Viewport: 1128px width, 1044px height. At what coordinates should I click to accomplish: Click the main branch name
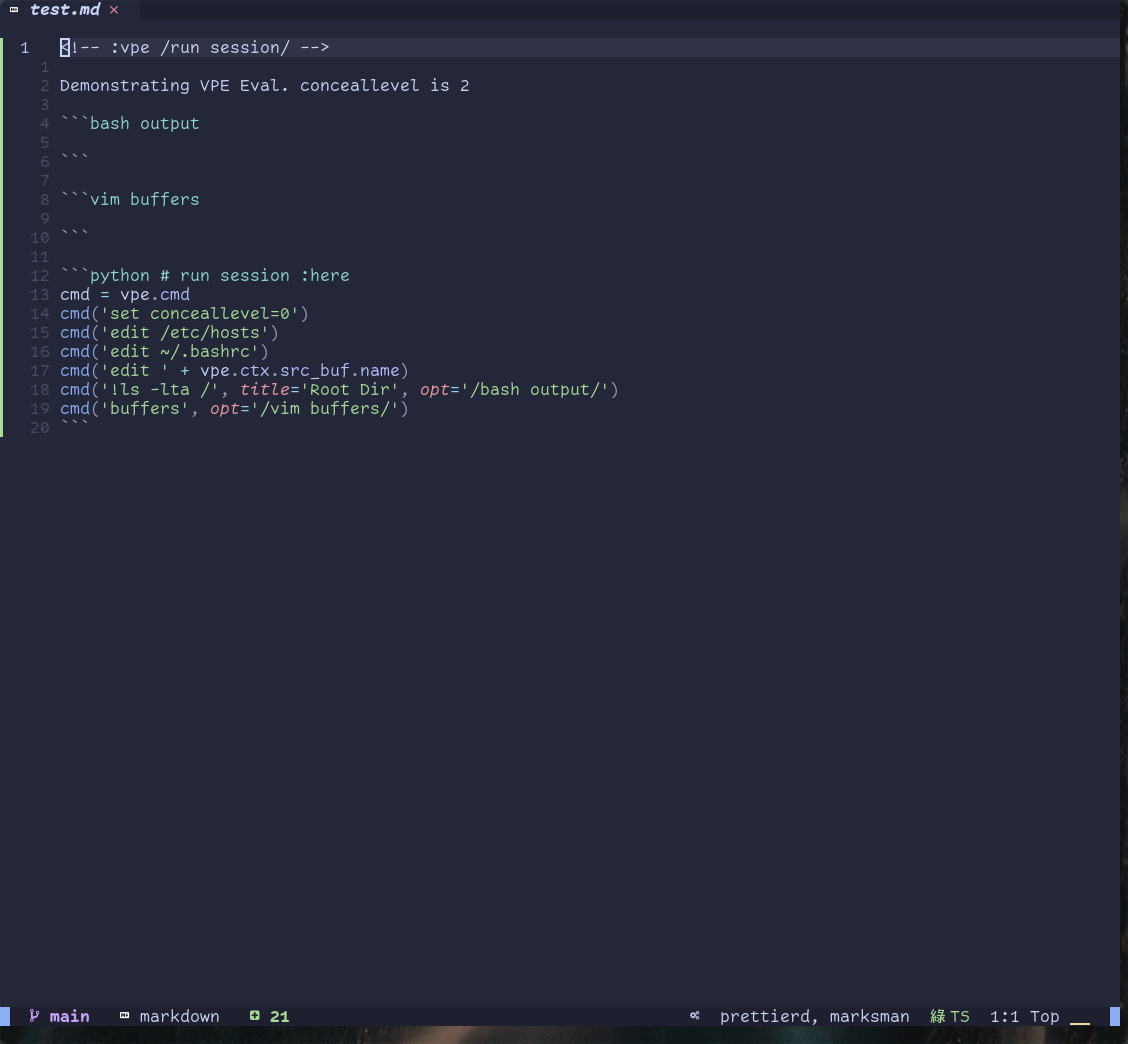click(x=69, y=1016)
